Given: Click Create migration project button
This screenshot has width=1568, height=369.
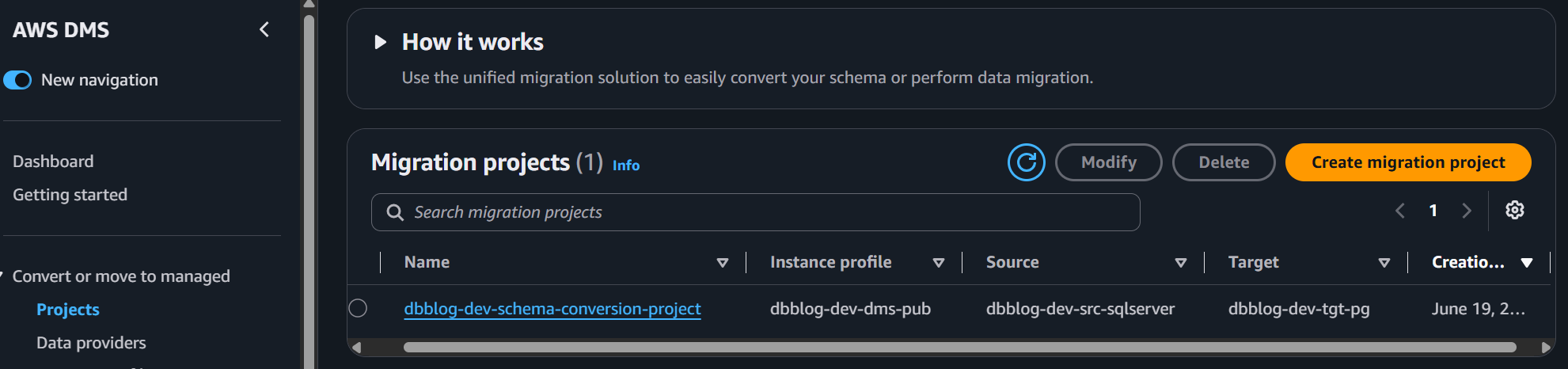Looking at the screenshot, I should [x=1408, y=162].
